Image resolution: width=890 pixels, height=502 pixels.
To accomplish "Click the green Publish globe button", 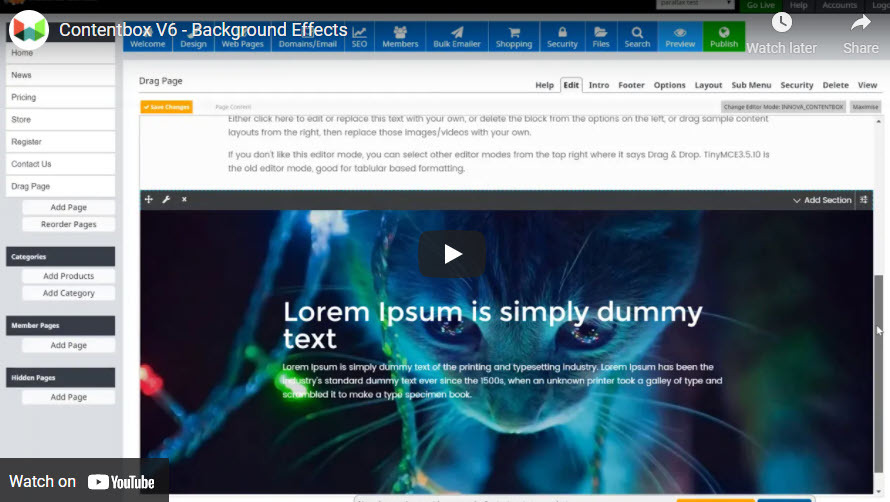I will point(724,36).
